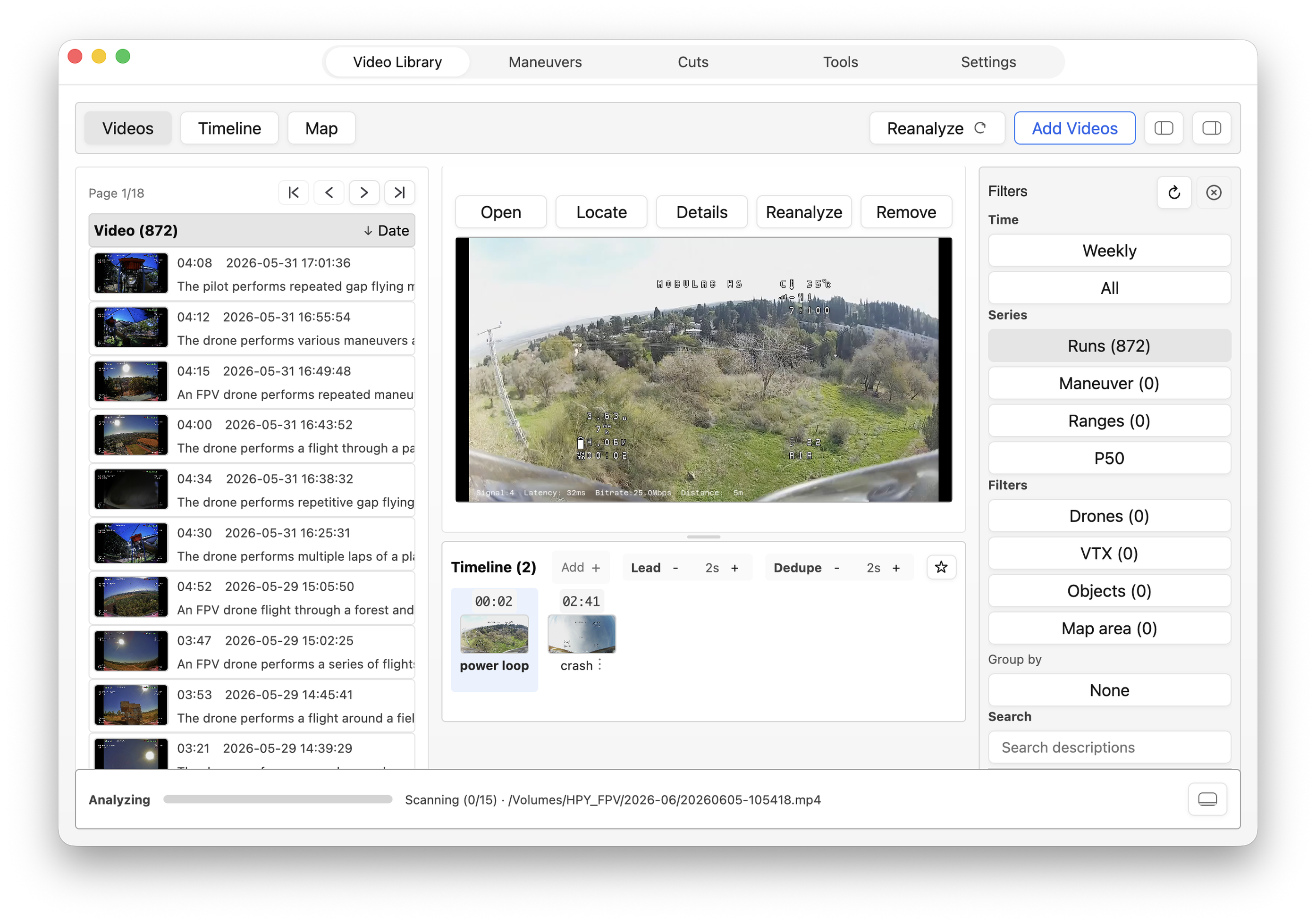Viewport: 1316px width, 923px height.
Task: Click the Search descriptions field
Action: click(1109, 747)
